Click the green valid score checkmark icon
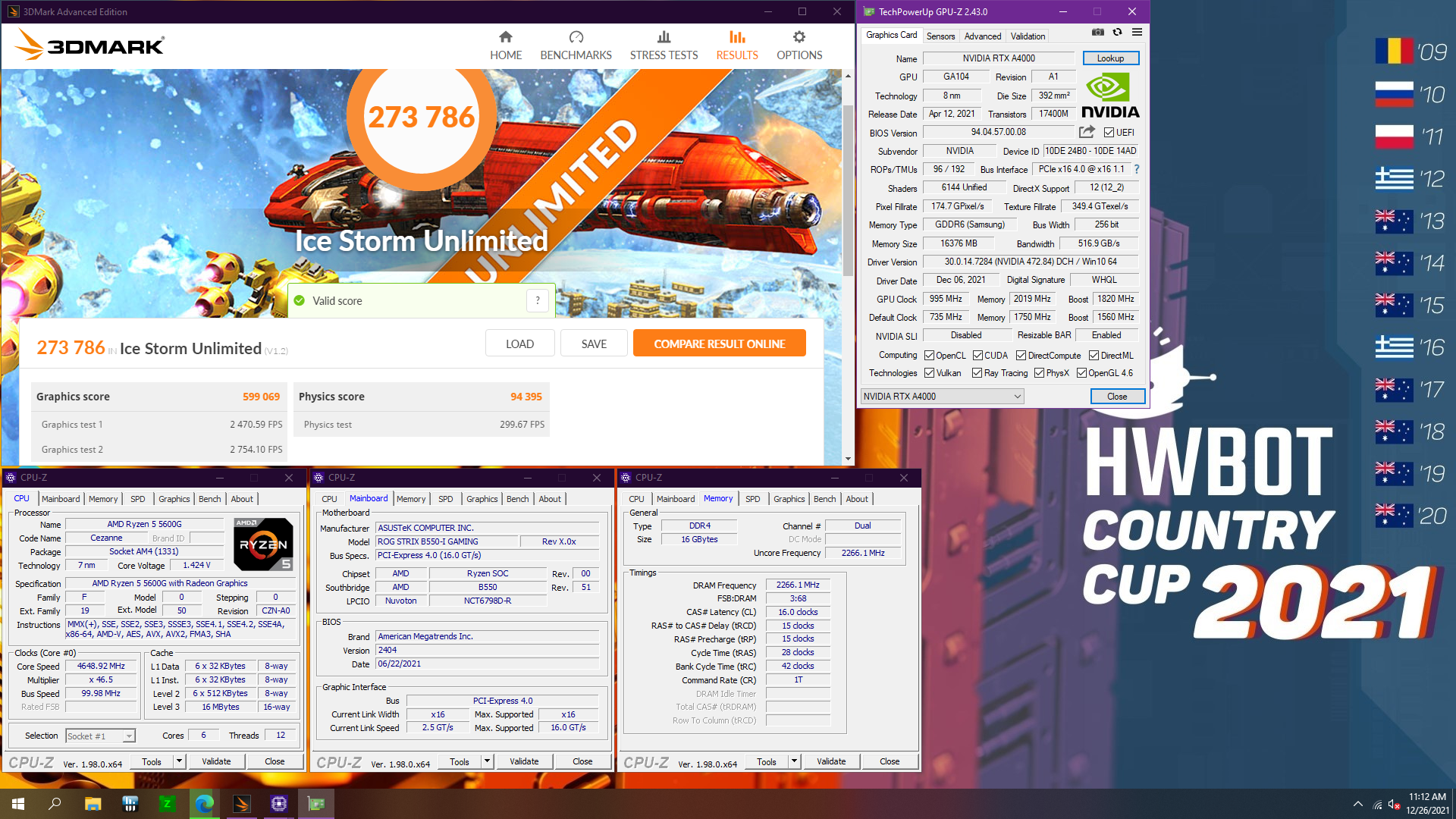 coord(300,300)
